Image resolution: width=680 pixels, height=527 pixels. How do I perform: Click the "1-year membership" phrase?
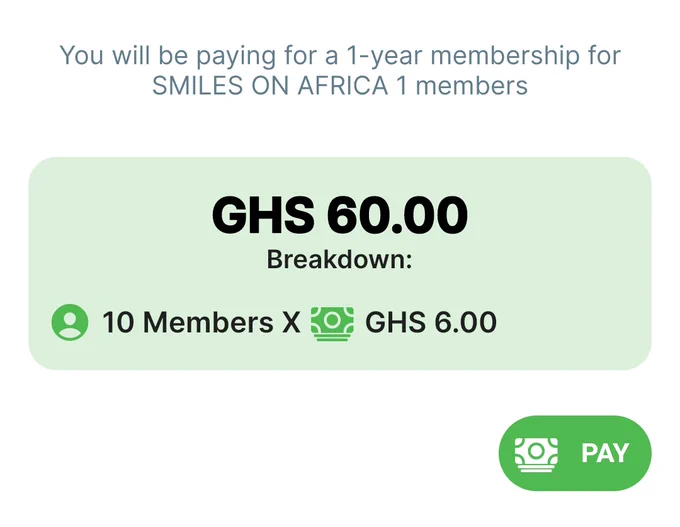click(x=463, y=56)
